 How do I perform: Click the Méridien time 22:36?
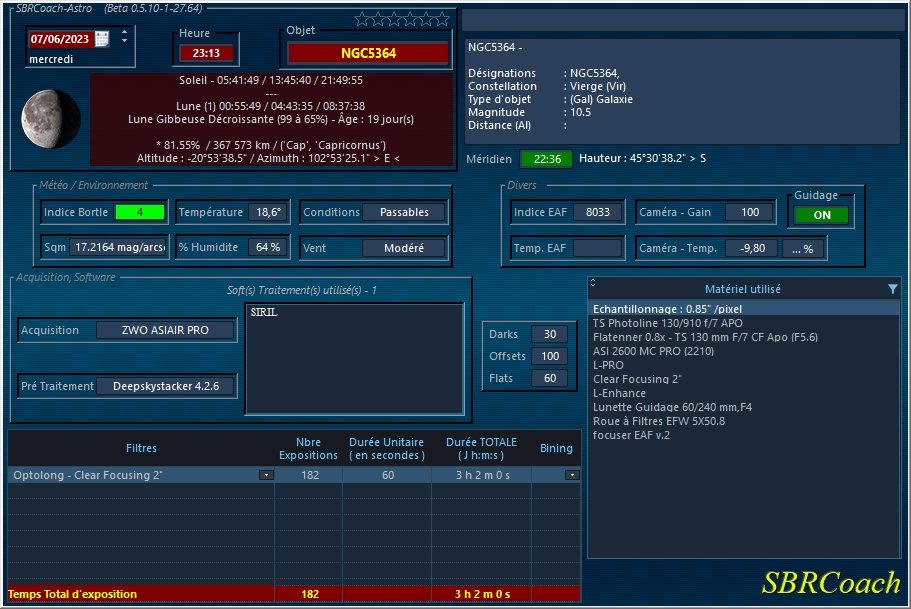tap(547, 159)
